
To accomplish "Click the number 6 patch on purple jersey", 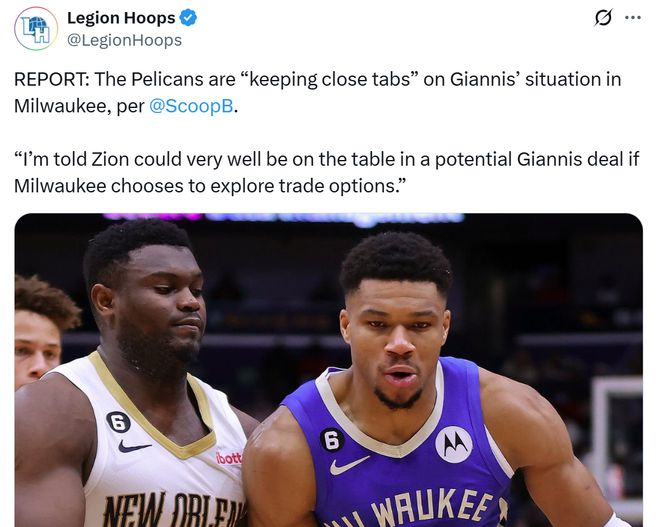I will 332,439.
